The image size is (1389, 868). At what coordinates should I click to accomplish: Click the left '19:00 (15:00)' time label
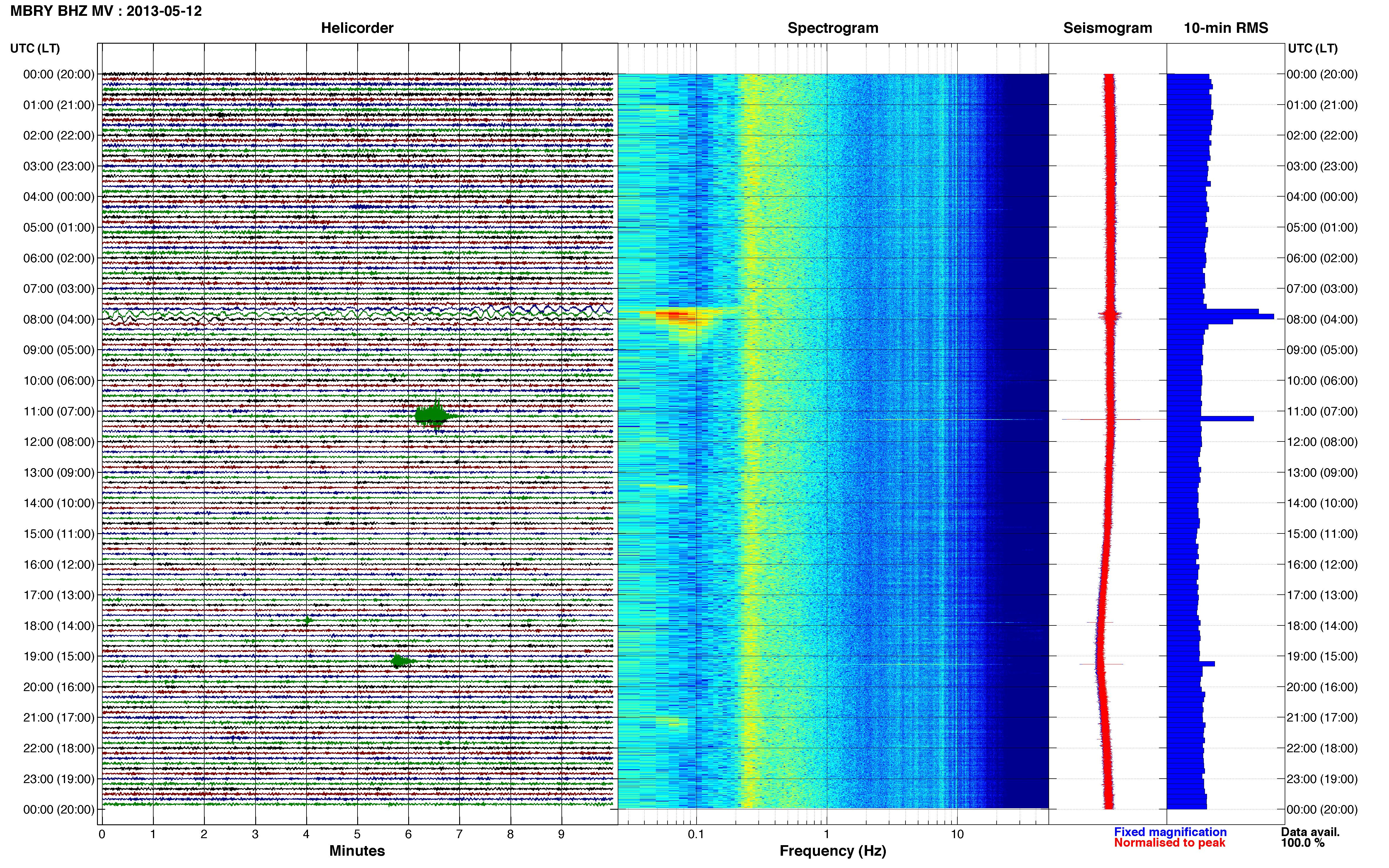[59, 656]
